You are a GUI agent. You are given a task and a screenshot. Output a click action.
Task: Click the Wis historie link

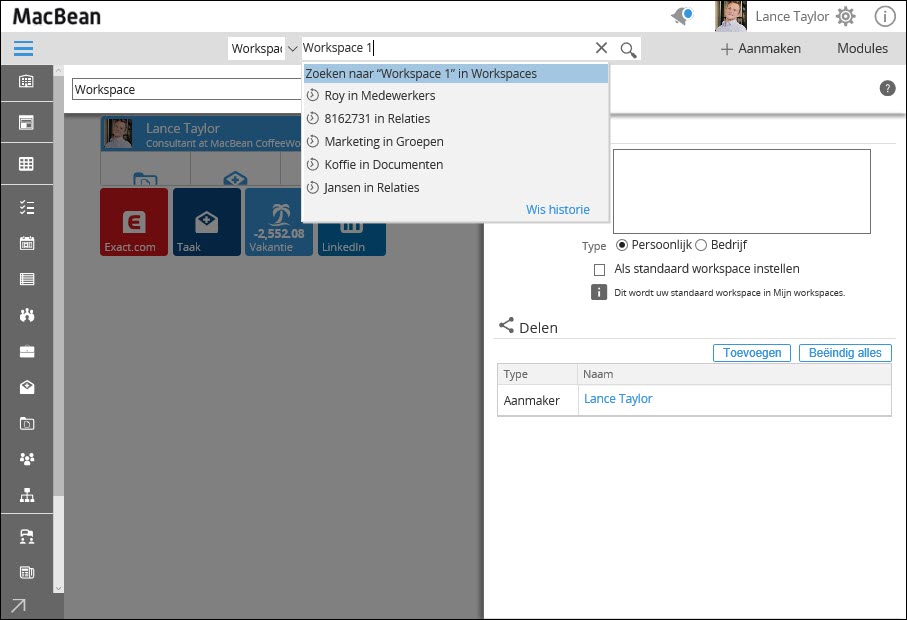click(557, 210)
